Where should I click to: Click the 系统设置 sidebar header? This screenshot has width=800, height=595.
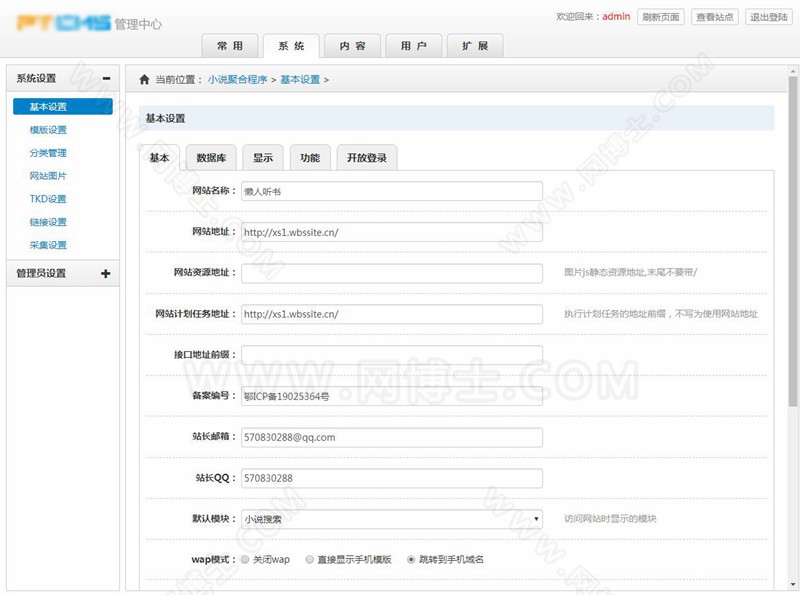coord(63,78)
